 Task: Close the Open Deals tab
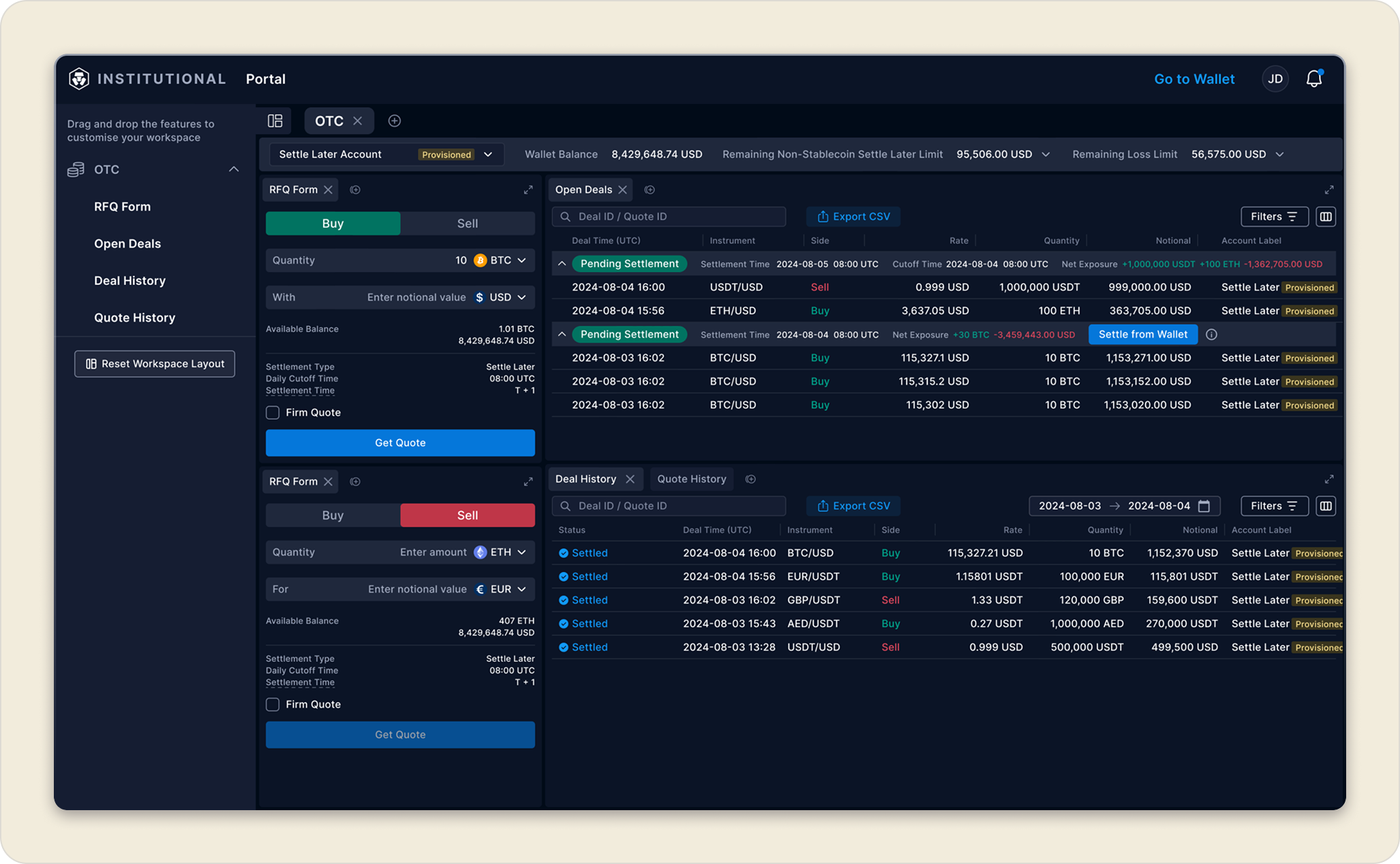pos(623,190)
